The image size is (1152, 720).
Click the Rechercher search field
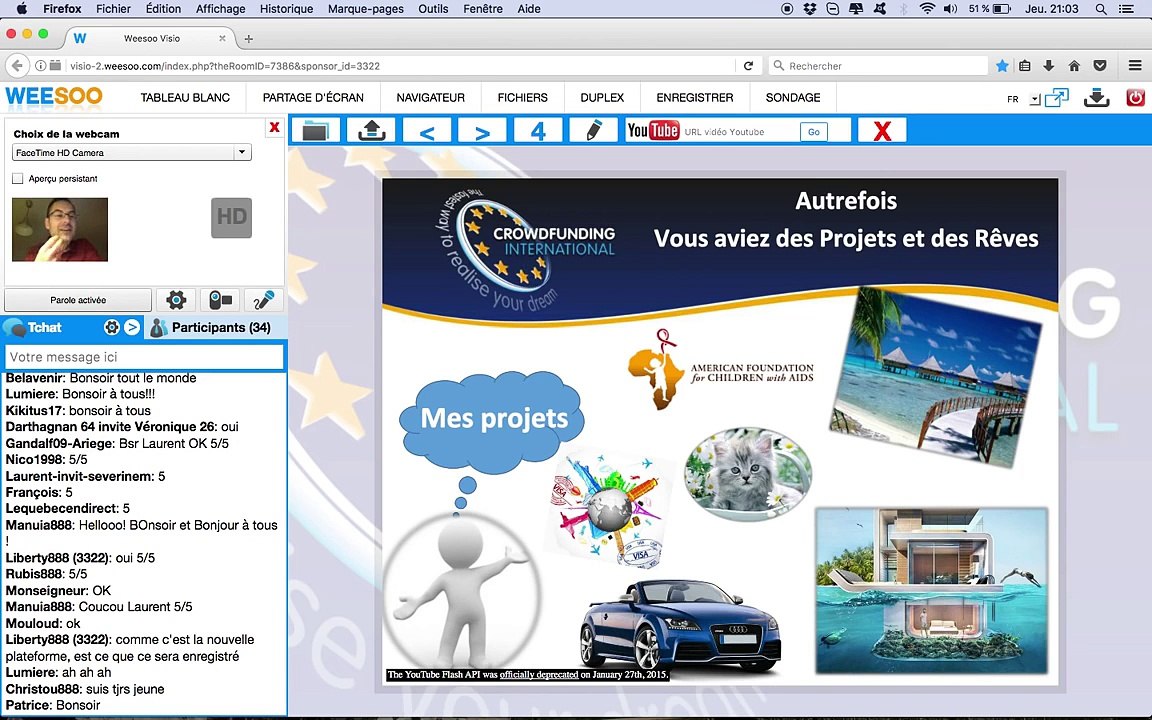878,66
